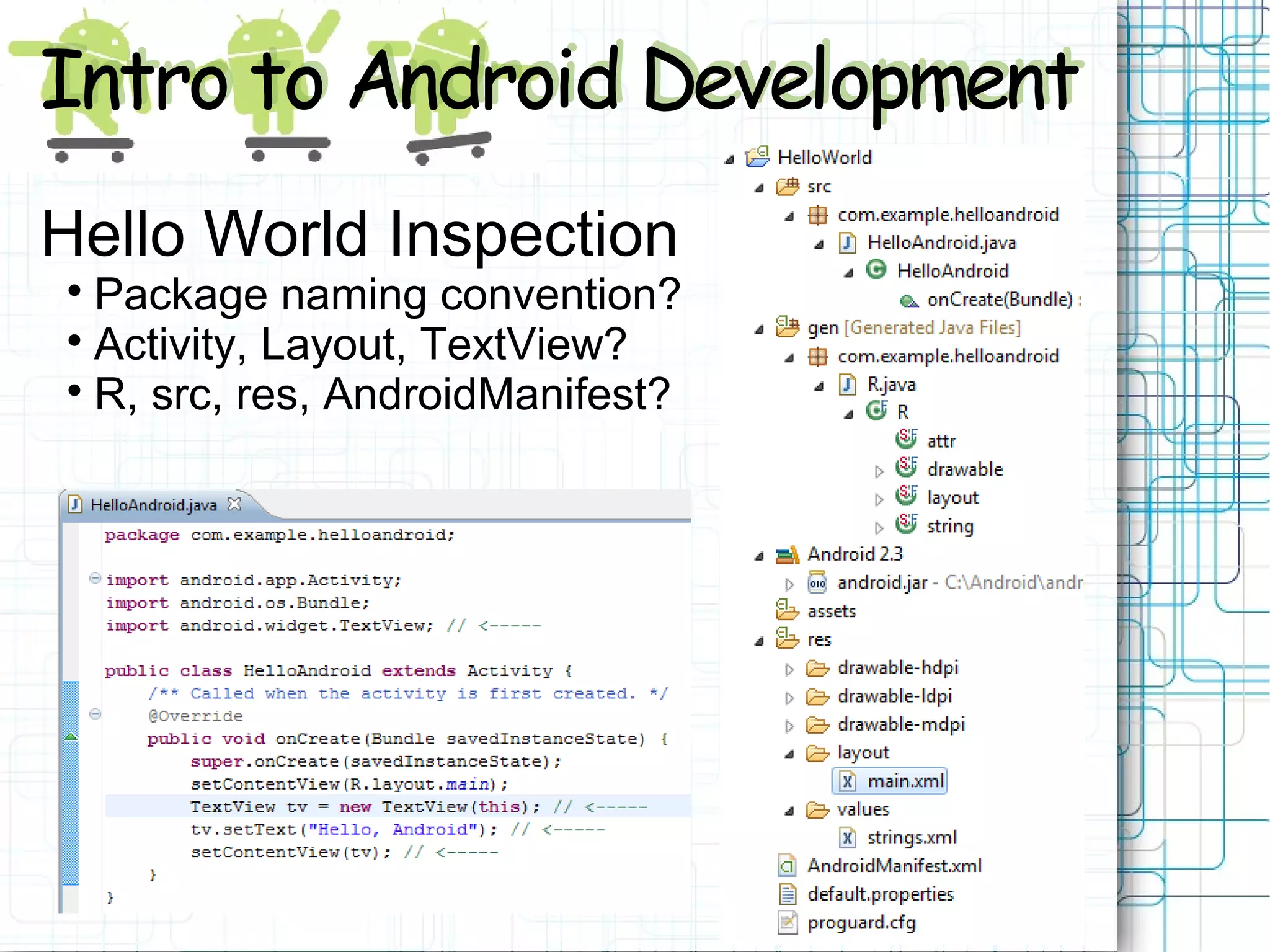Click the 'setContentView(tv);' line
Image resolution: width=1270 pixels, height=952 pixels.
291,852
